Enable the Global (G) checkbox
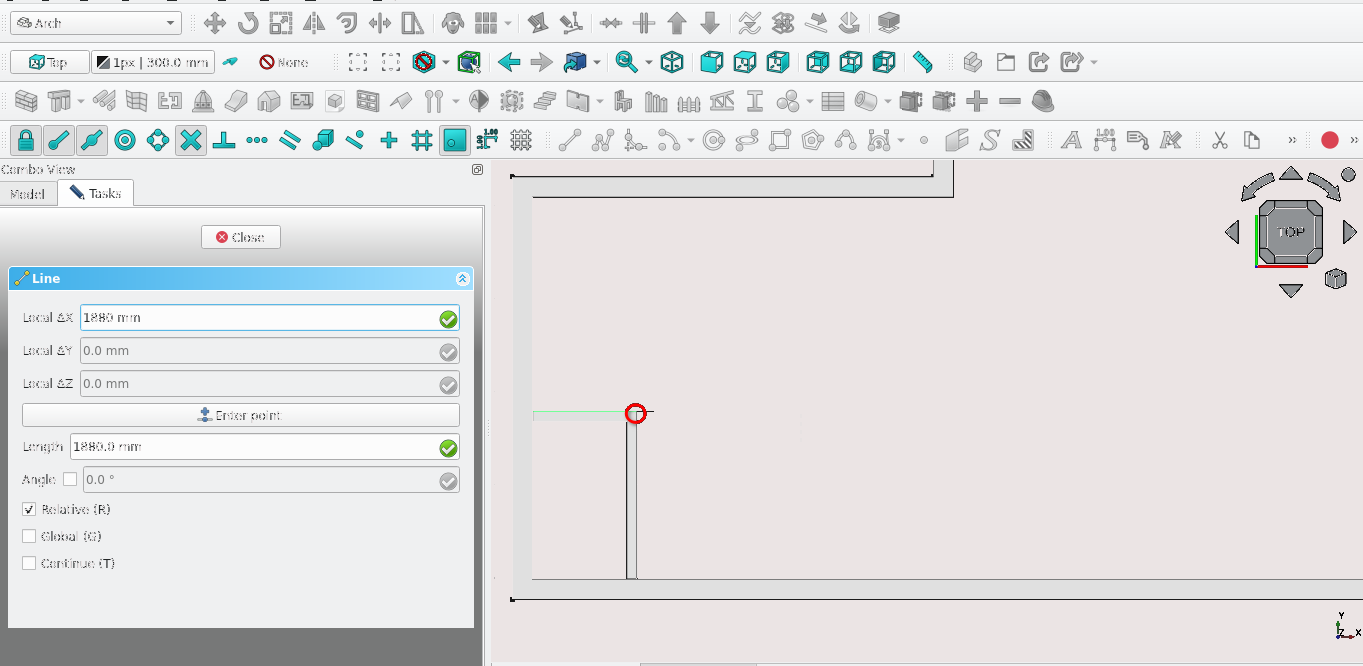The image size is (1363, 666). (x=29, y=536)
